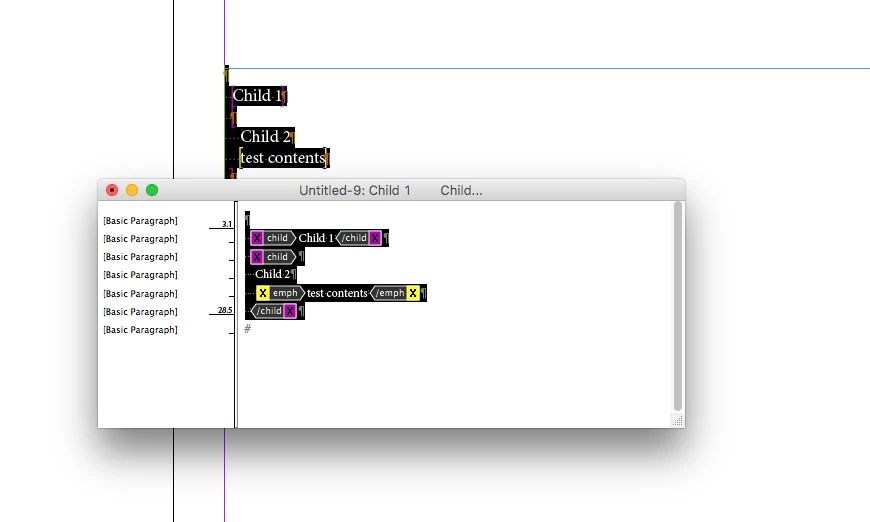Click the closing /child tag marker after Child 1

pyautogui.click(x=359, y=238)
